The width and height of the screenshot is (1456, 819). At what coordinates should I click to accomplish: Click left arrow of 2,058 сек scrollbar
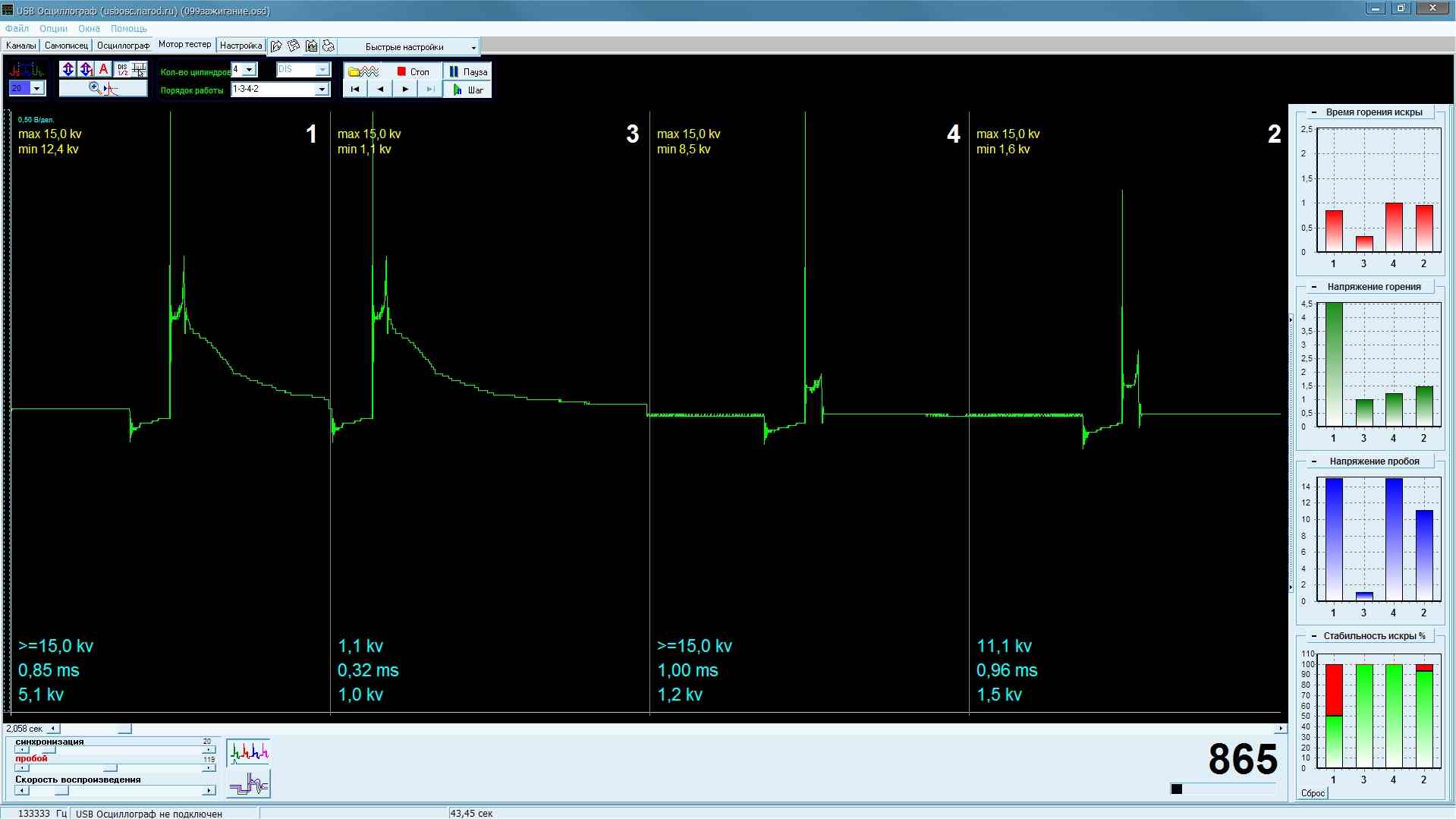pos(53,729)
